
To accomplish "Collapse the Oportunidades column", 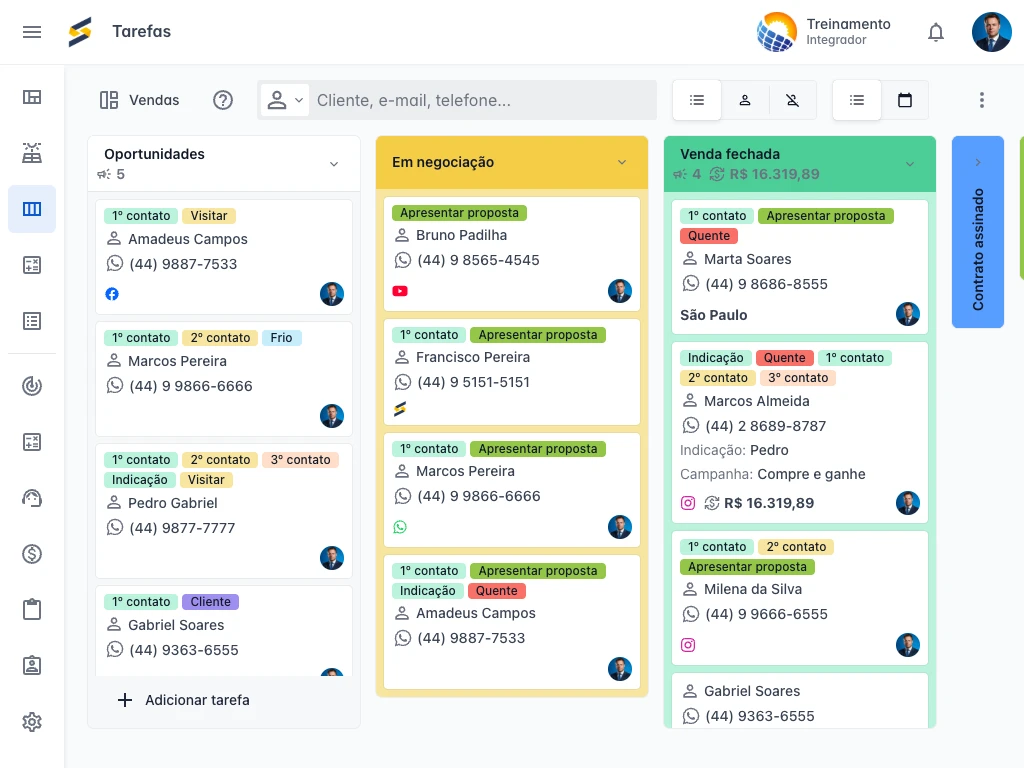I will pos(334,163).
